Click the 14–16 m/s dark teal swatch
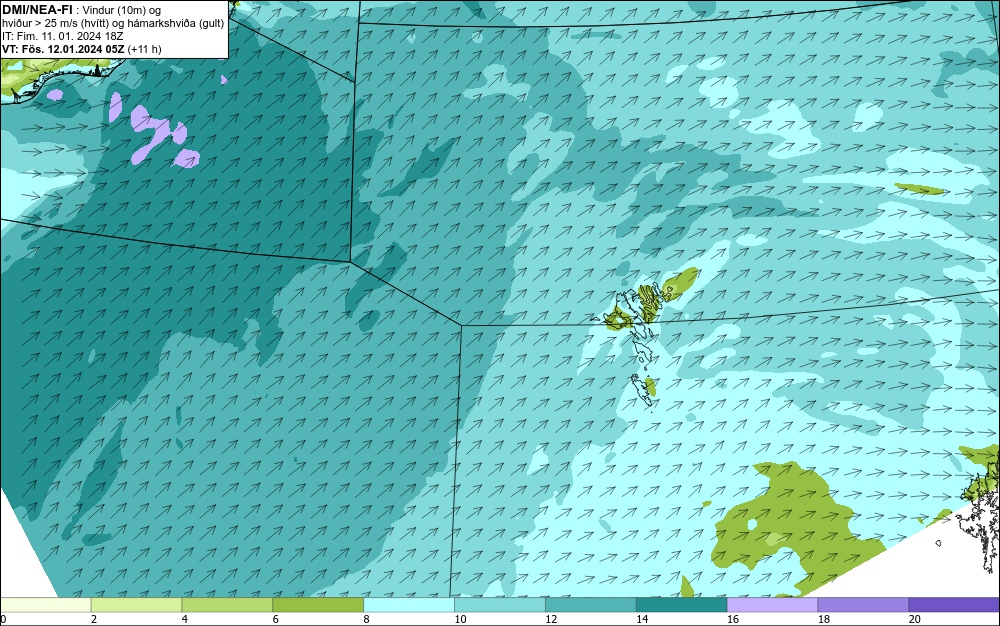This screenshot has width=1000, height=626. [682, 605]
